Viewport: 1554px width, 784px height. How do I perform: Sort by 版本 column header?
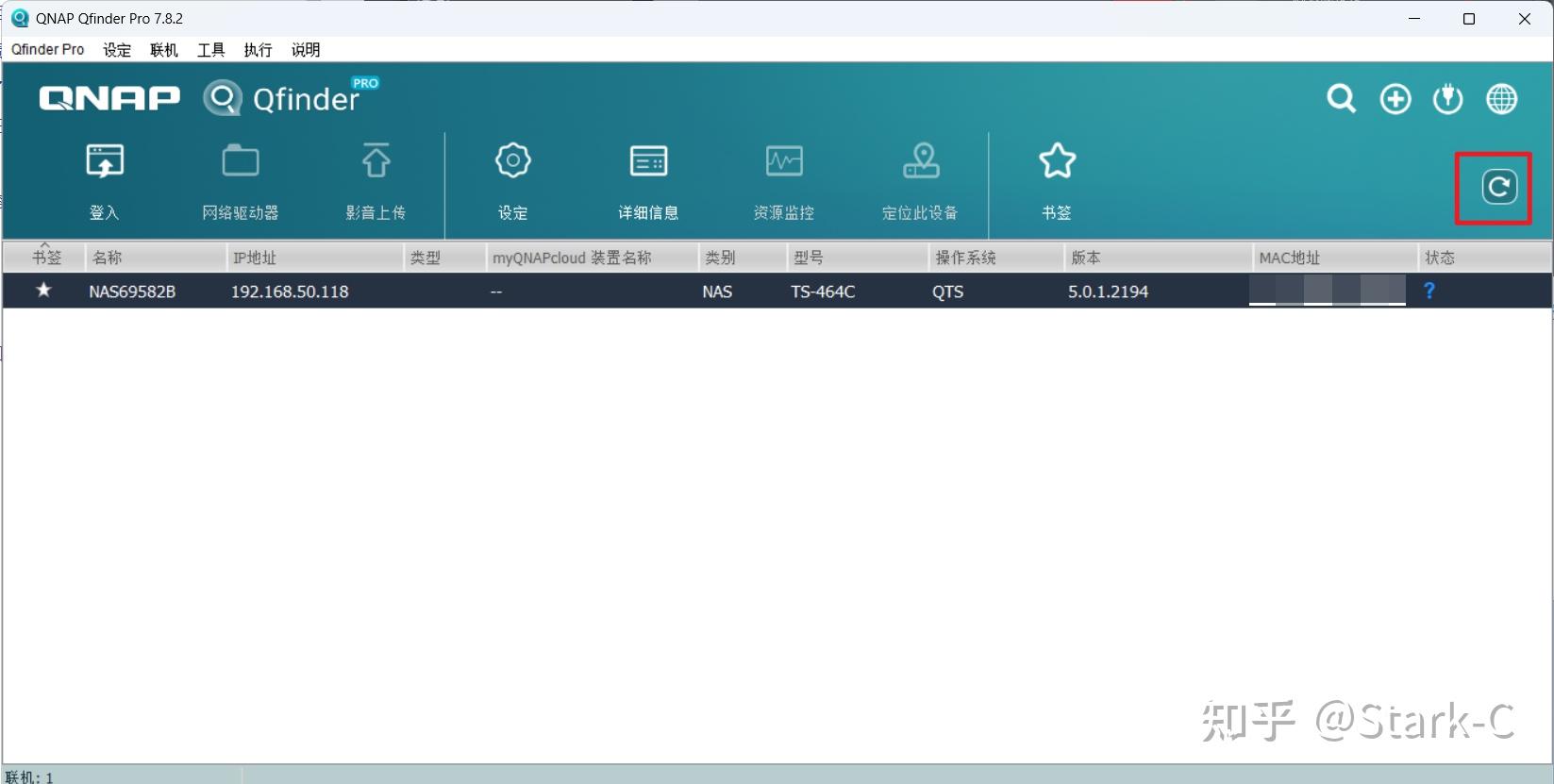[x=1158, y=258]
